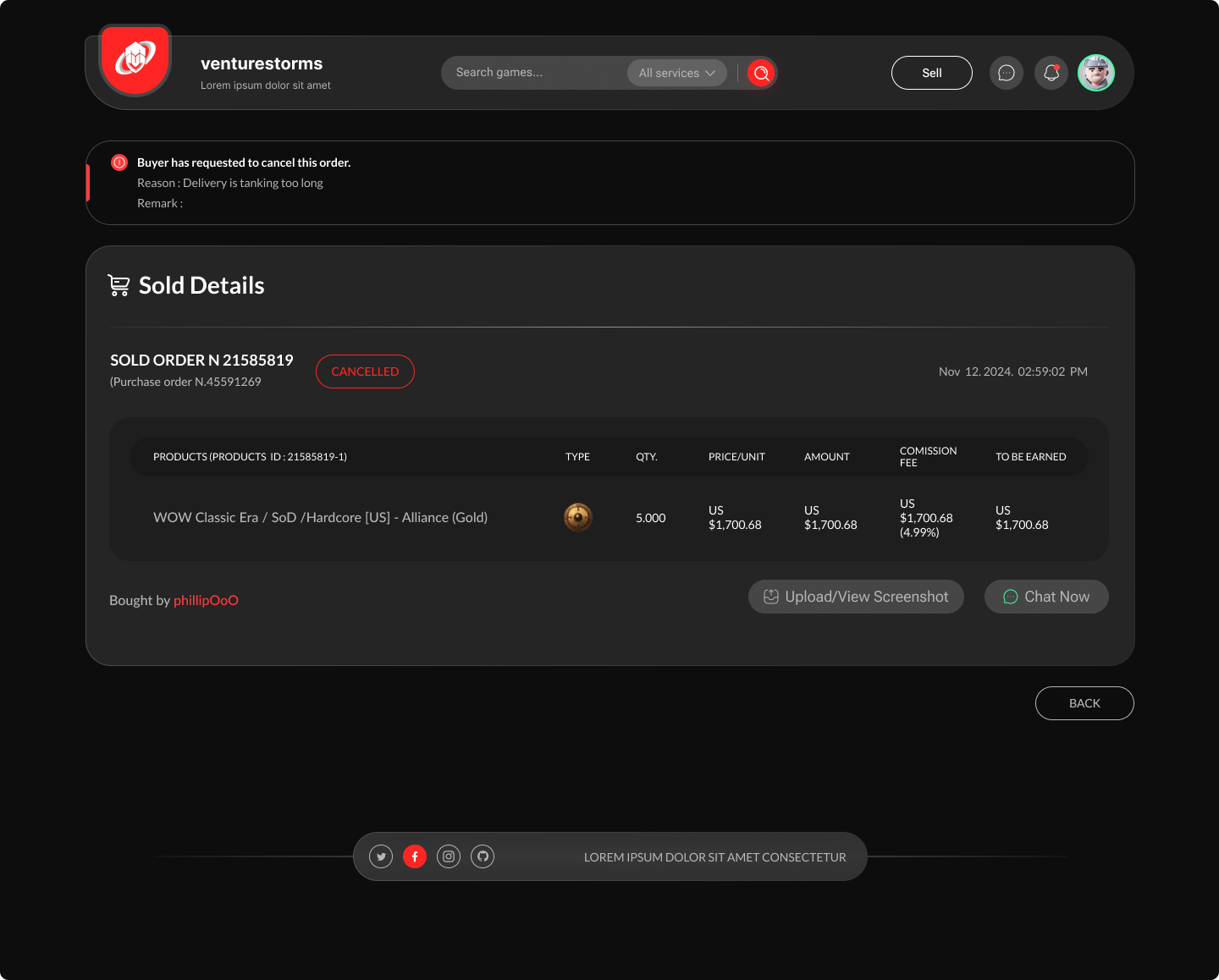1219x980 pixels.
Task: Click the red search magnifier button
Action: point(761,73)
